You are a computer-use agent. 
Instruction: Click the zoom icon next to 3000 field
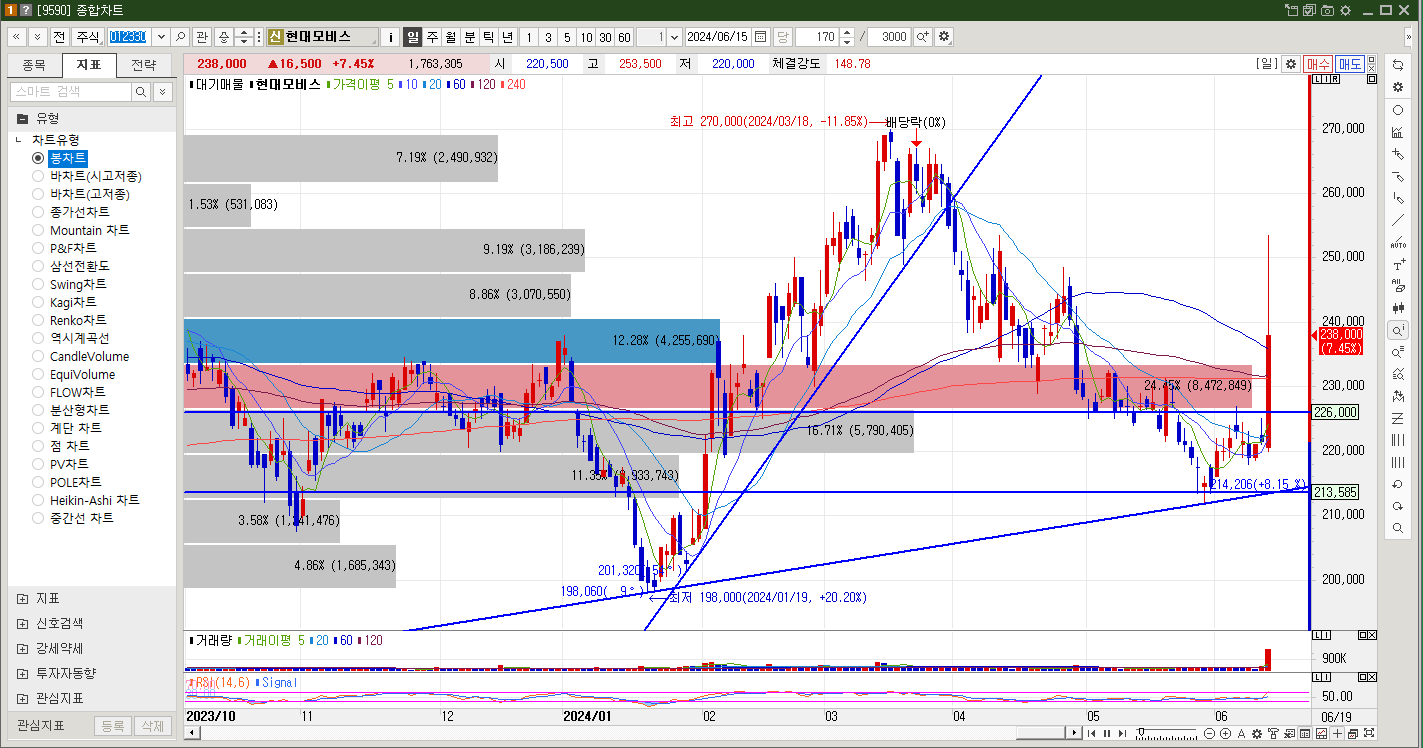[922, 37]
